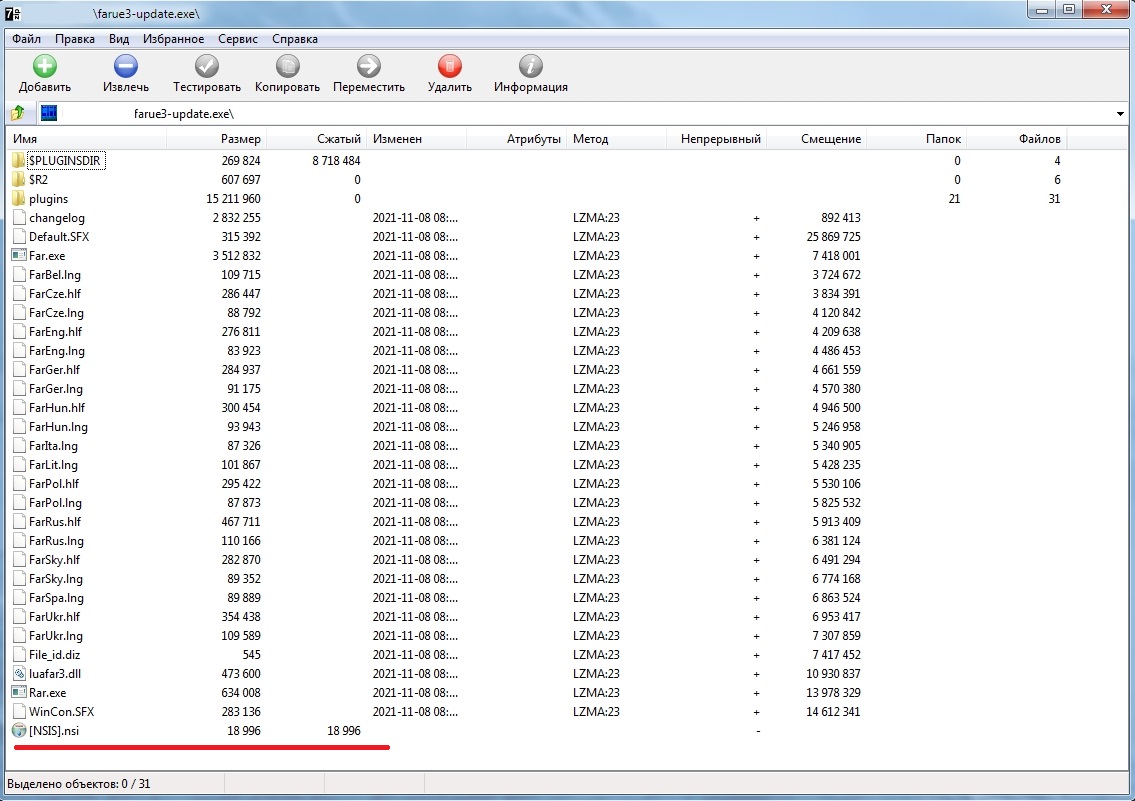The image size is (1135, 801).
Task: Open the Сервис menu
Action: pyautogui.click(x=237, y=39)
